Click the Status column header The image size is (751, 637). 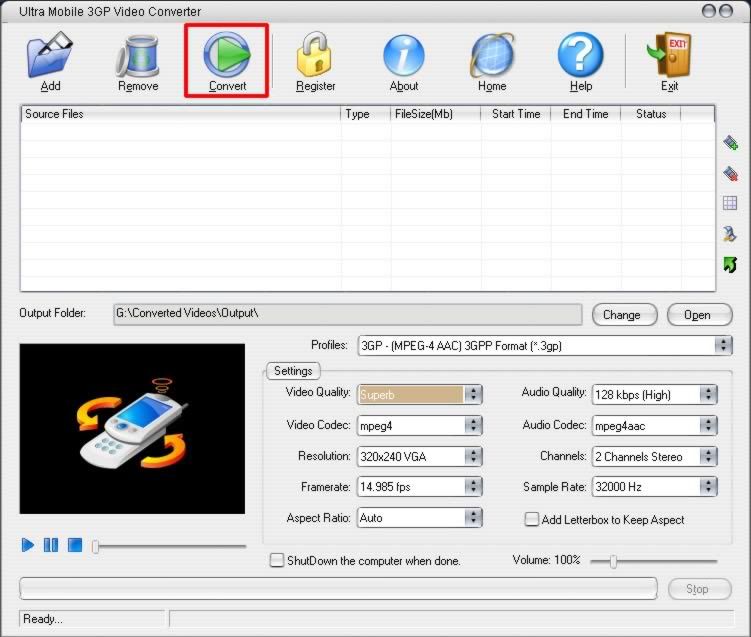click(x=651, y=114)
